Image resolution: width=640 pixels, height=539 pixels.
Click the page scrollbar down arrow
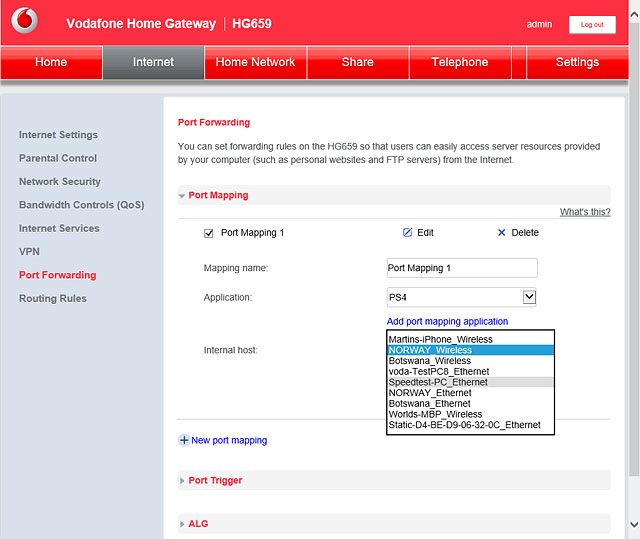(634, 524)
